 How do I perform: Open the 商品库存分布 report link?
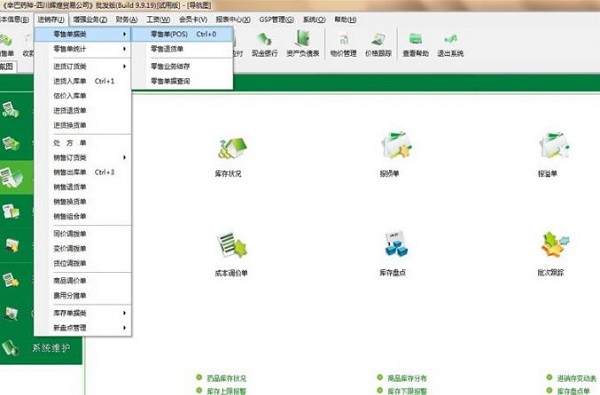point(407,378)
